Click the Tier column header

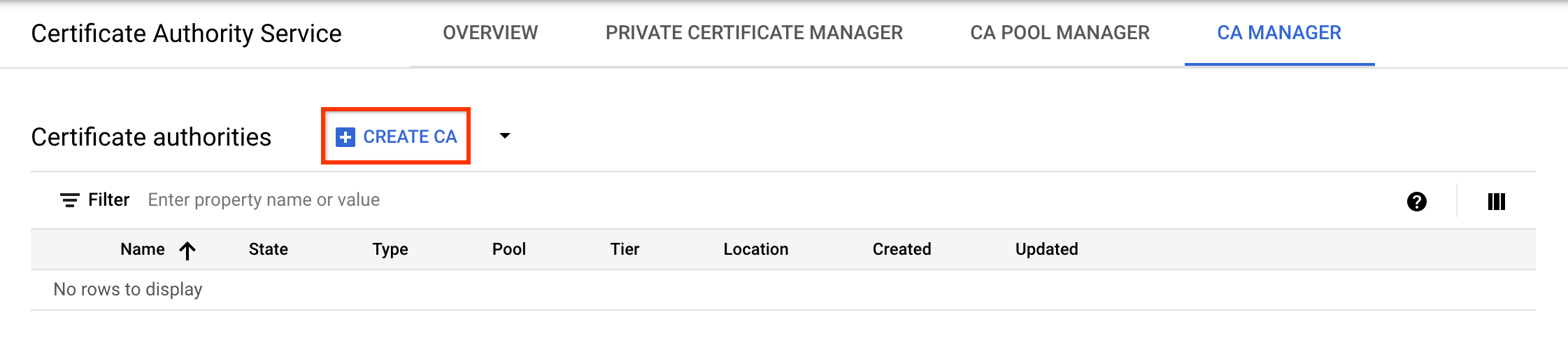625,249
